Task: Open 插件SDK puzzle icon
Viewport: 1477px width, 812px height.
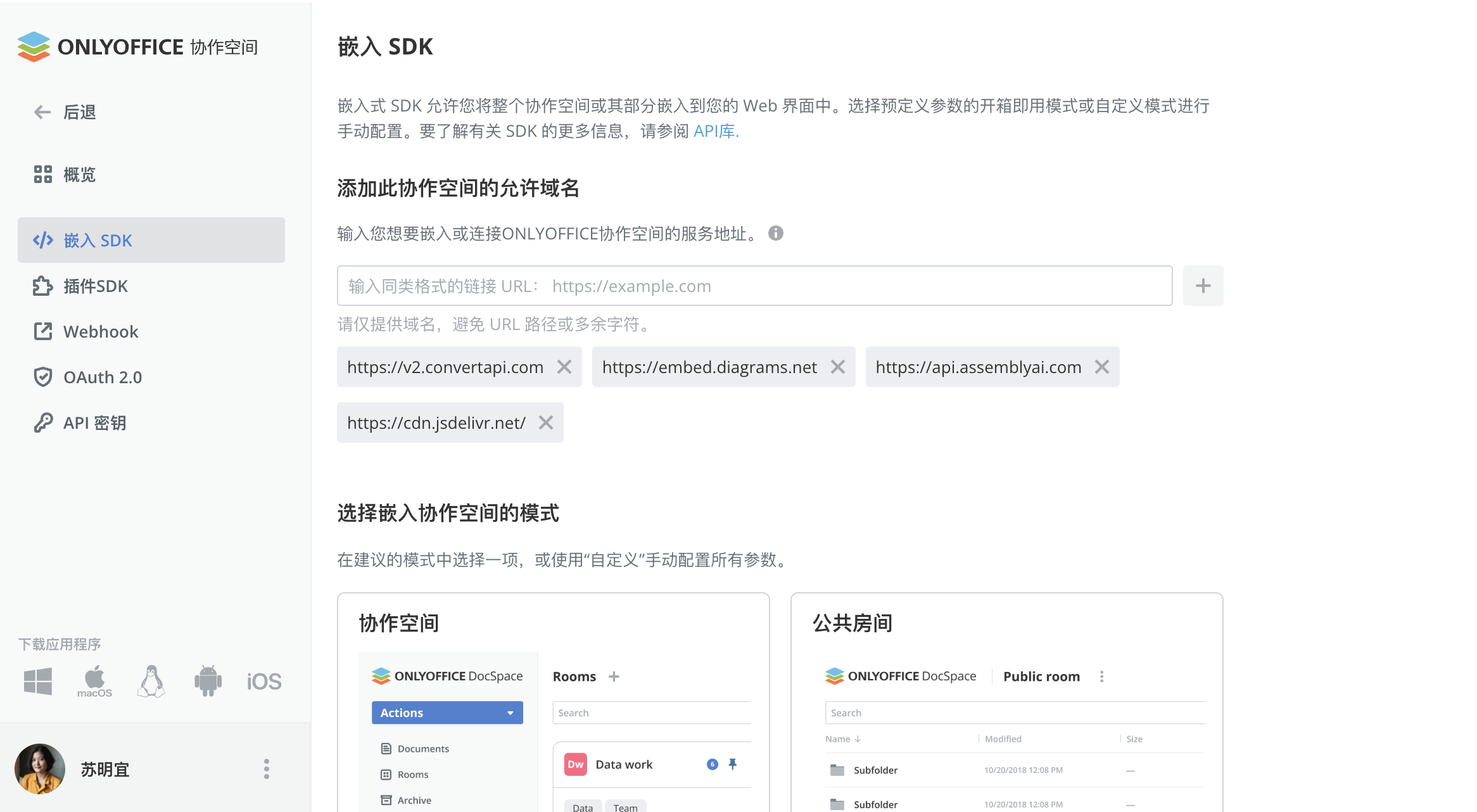Action: pos(43,286)
